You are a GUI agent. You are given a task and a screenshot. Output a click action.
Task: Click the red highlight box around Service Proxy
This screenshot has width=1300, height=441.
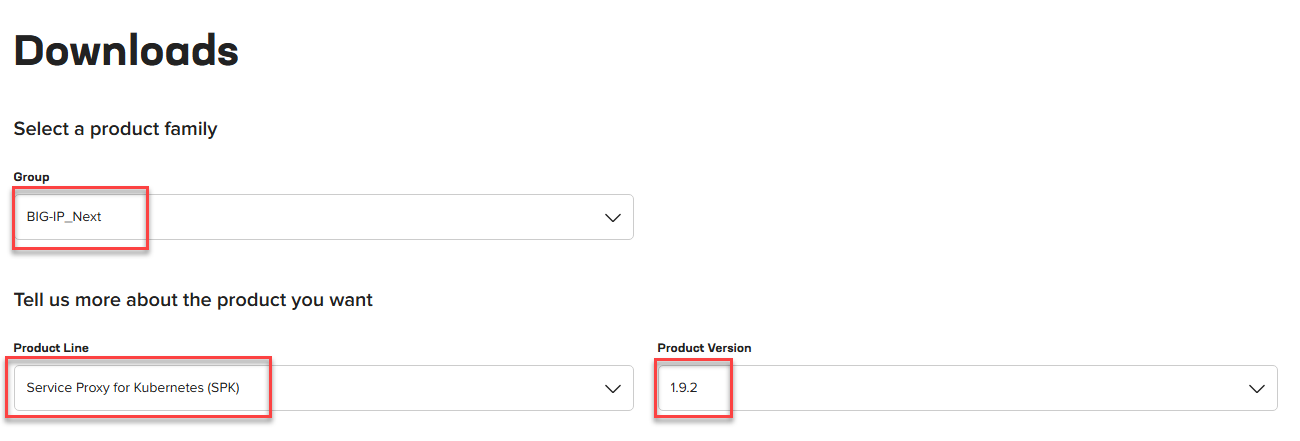pyautogui.click(x=142, y=387)
